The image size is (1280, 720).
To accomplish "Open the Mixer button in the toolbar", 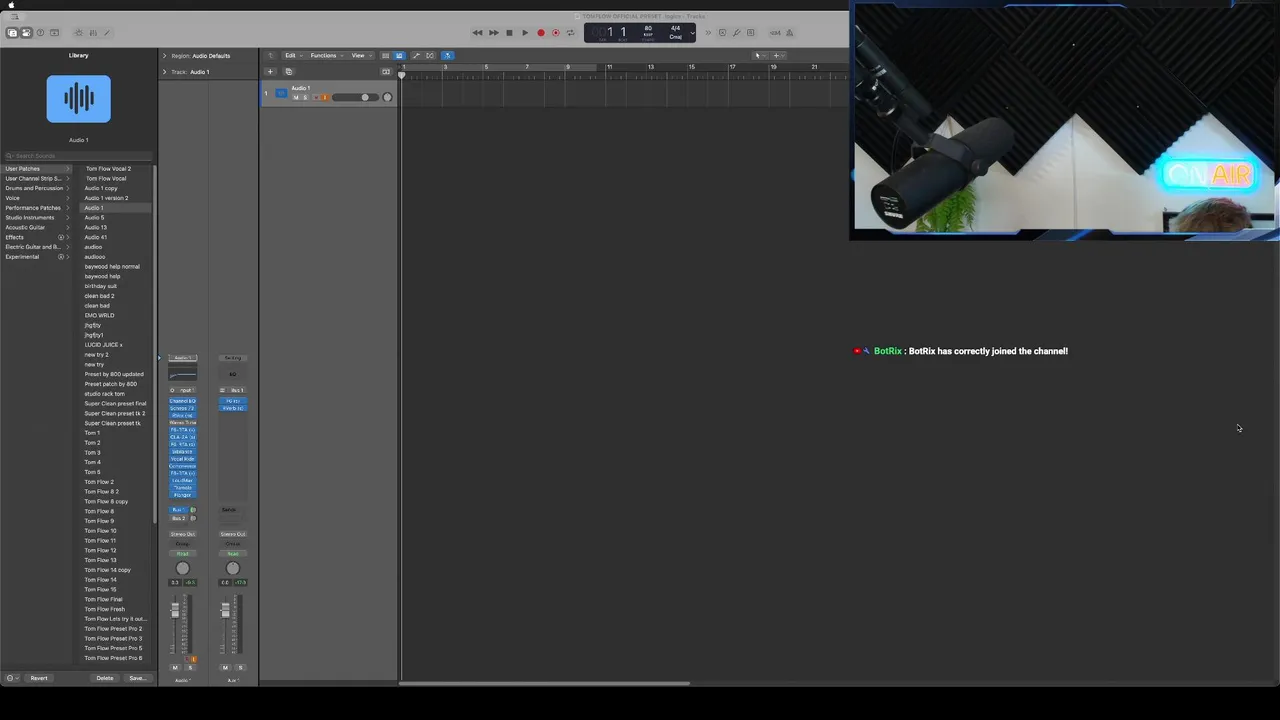I will pos(93,32).
